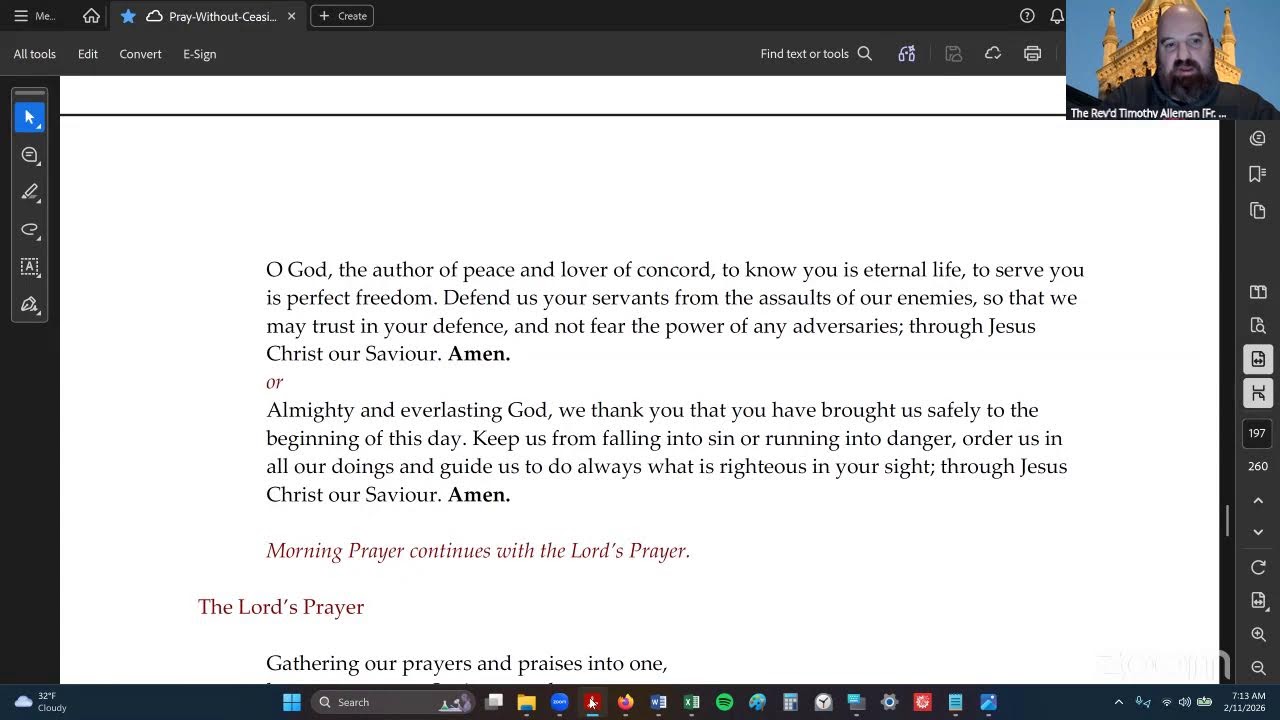
Task: Open the weather widget 32°F Cloudy
Action: click(x=40, y=702)
